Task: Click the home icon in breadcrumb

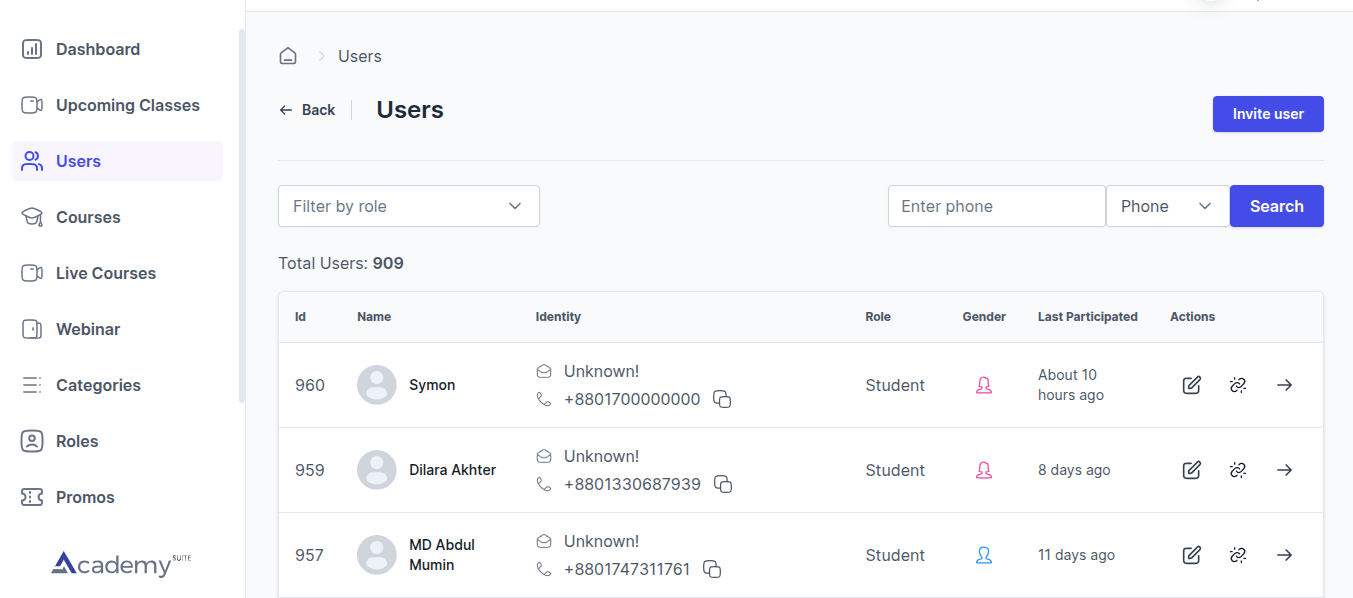Action: 288,56
